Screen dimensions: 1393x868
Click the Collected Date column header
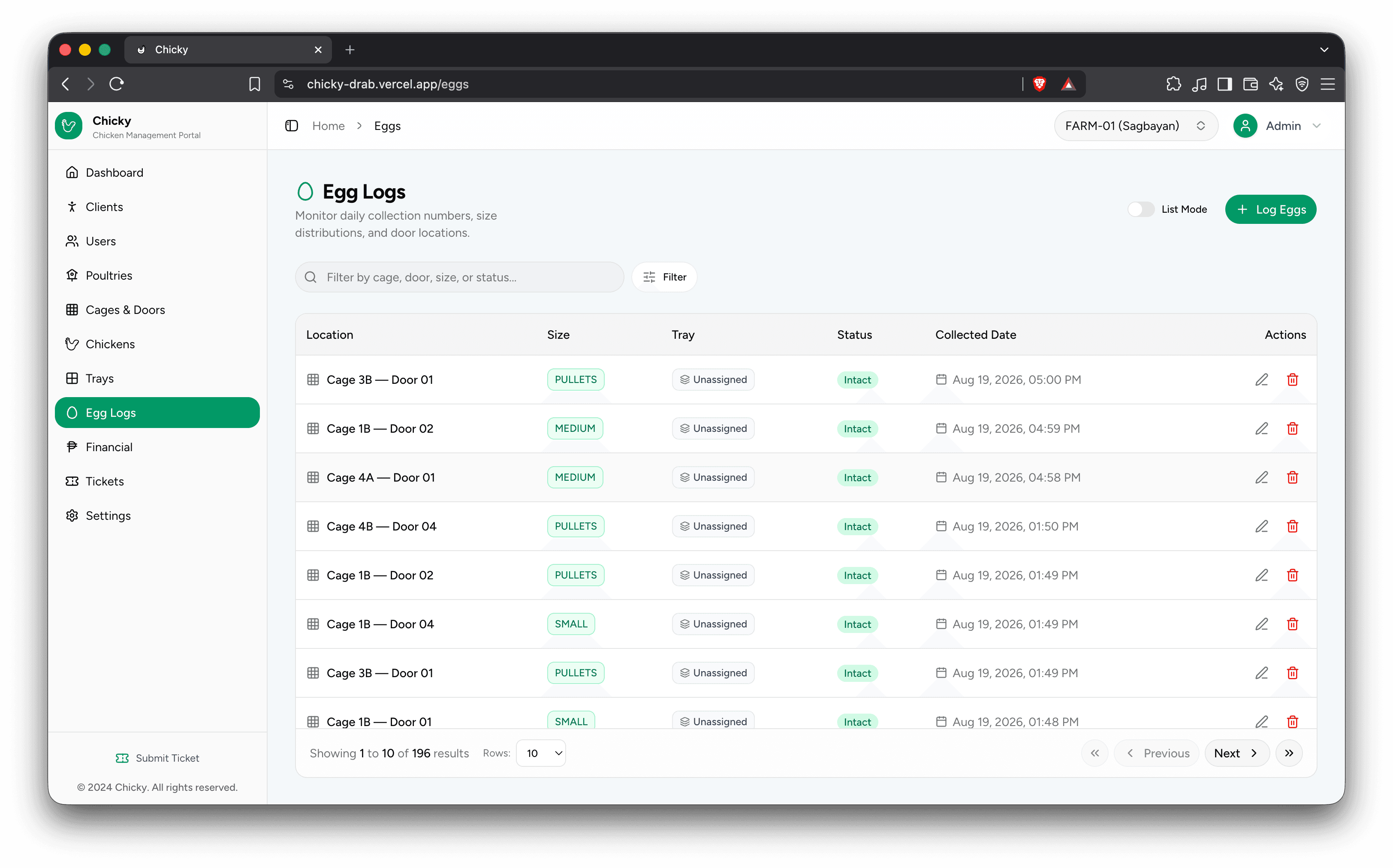(x=975, y=334)
